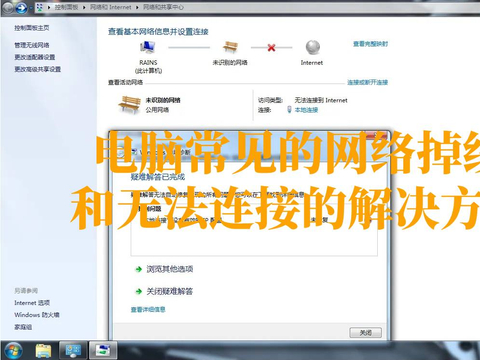Viewport: 480px width, 360px height.
Task: Open 更改适配器设置 in sidebar
Action: coord(34,57)
